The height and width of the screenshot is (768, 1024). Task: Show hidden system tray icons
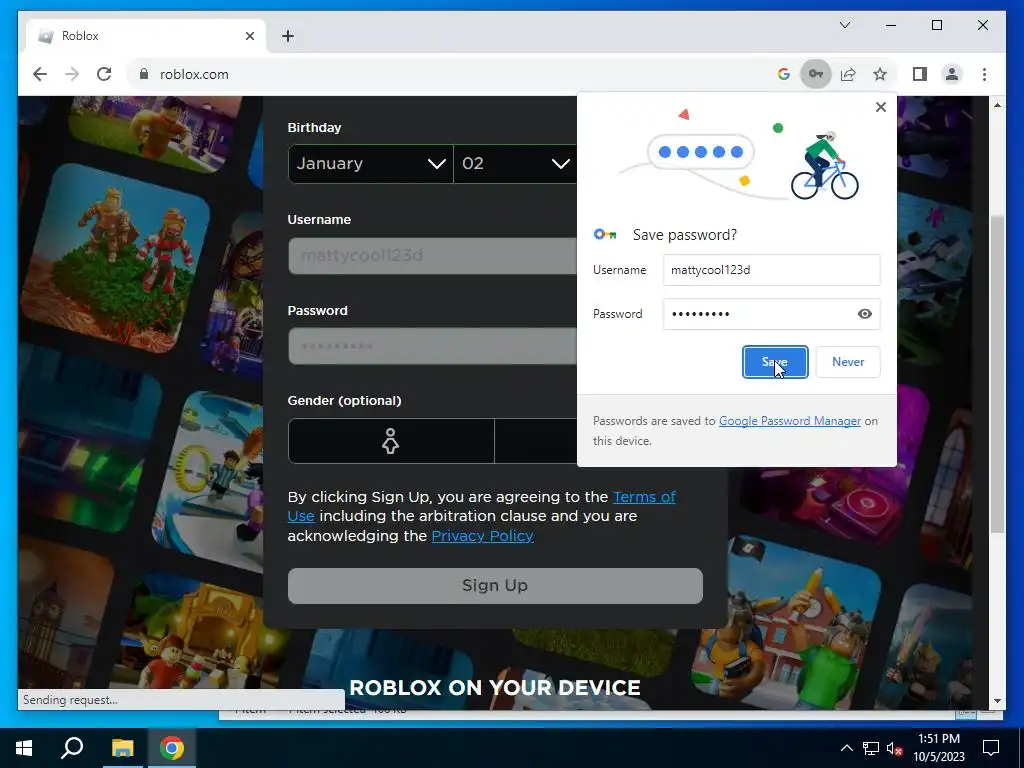846,748
